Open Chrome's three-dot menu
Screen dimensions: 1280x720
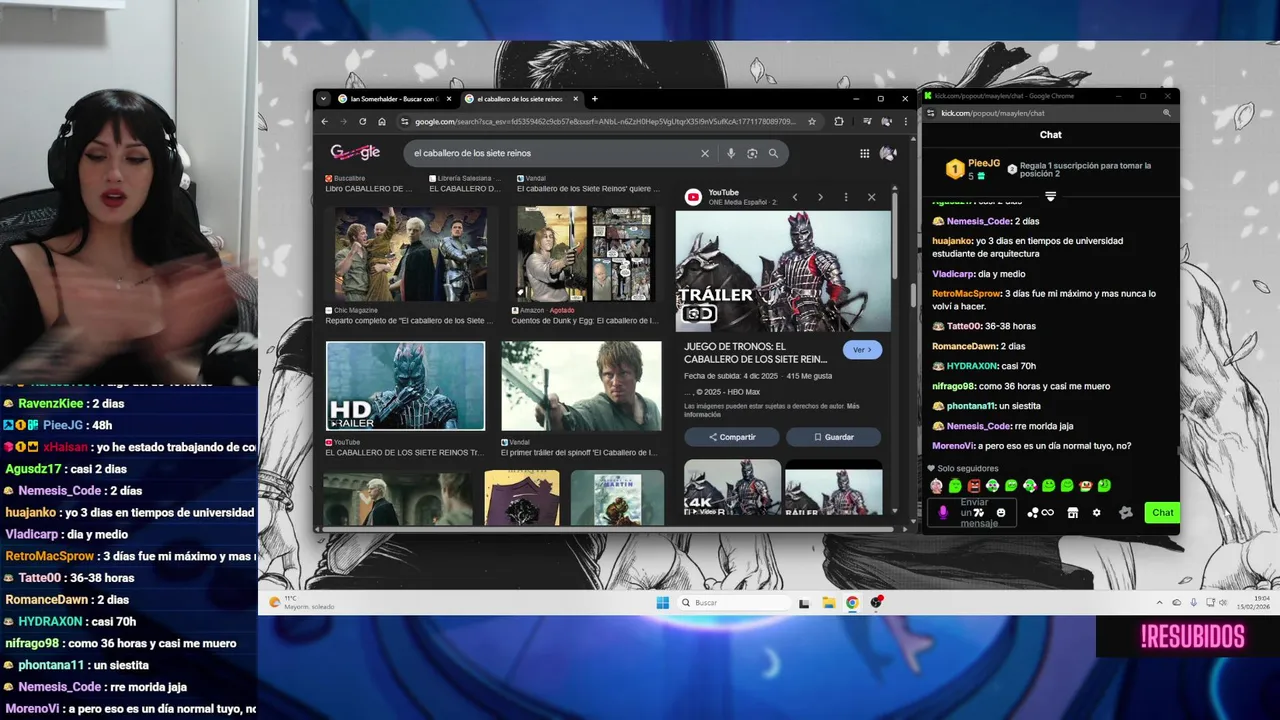click(904, 122)
